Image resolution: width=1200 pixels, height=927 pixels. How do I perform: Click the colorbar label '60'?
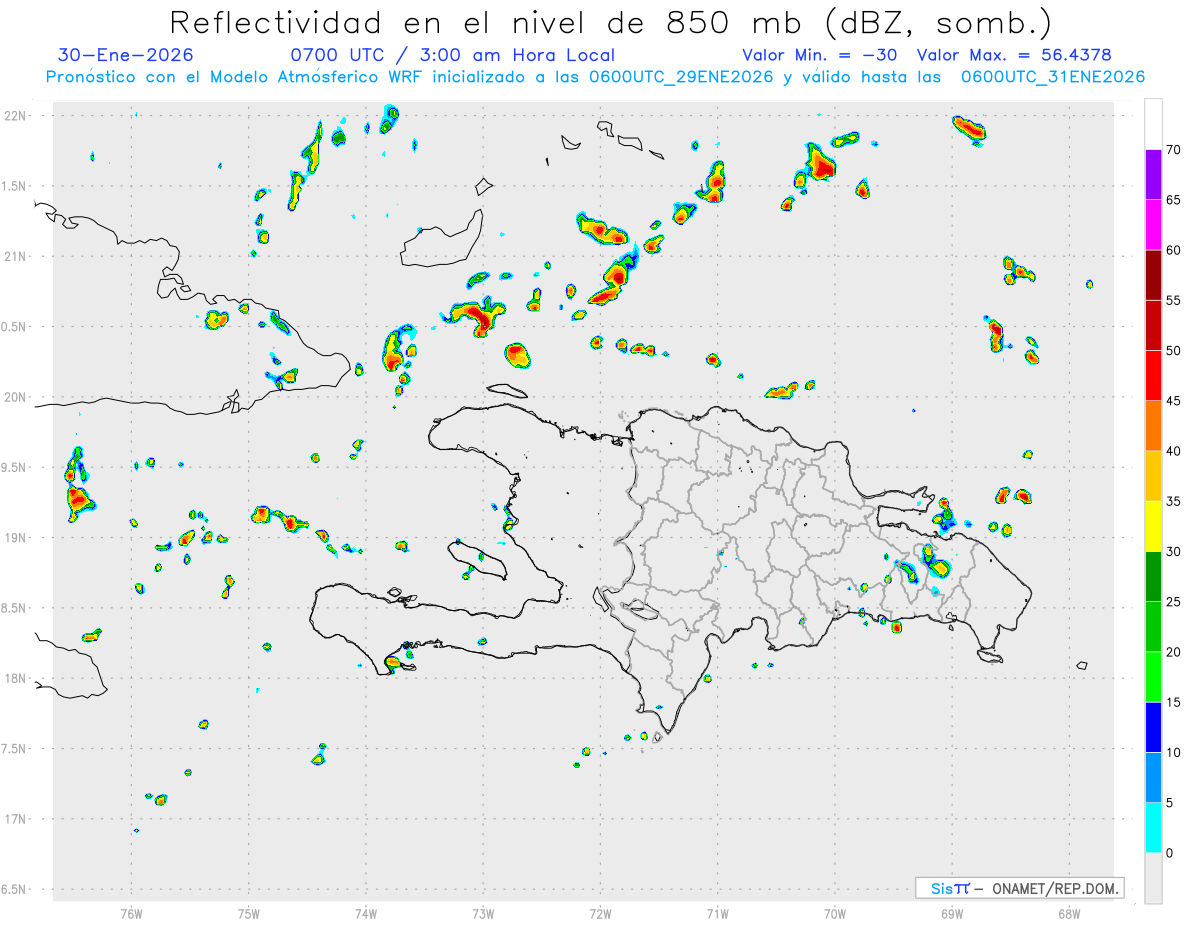point(1173,250)
